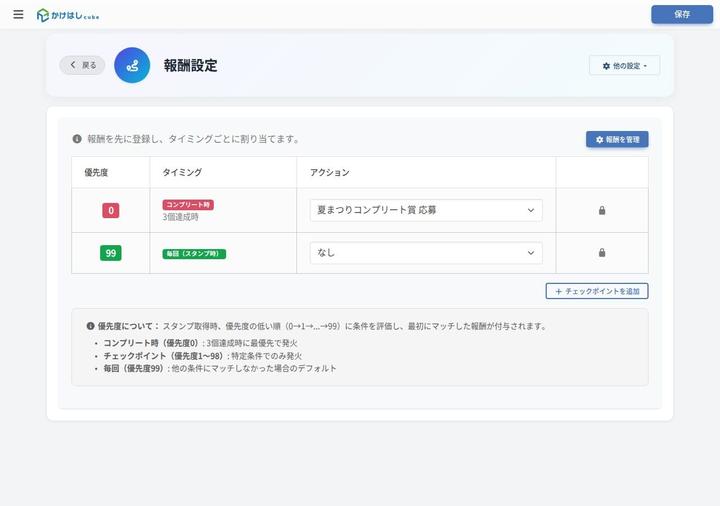
Task: Click the priority 99 badge
Action: point(111,253)
